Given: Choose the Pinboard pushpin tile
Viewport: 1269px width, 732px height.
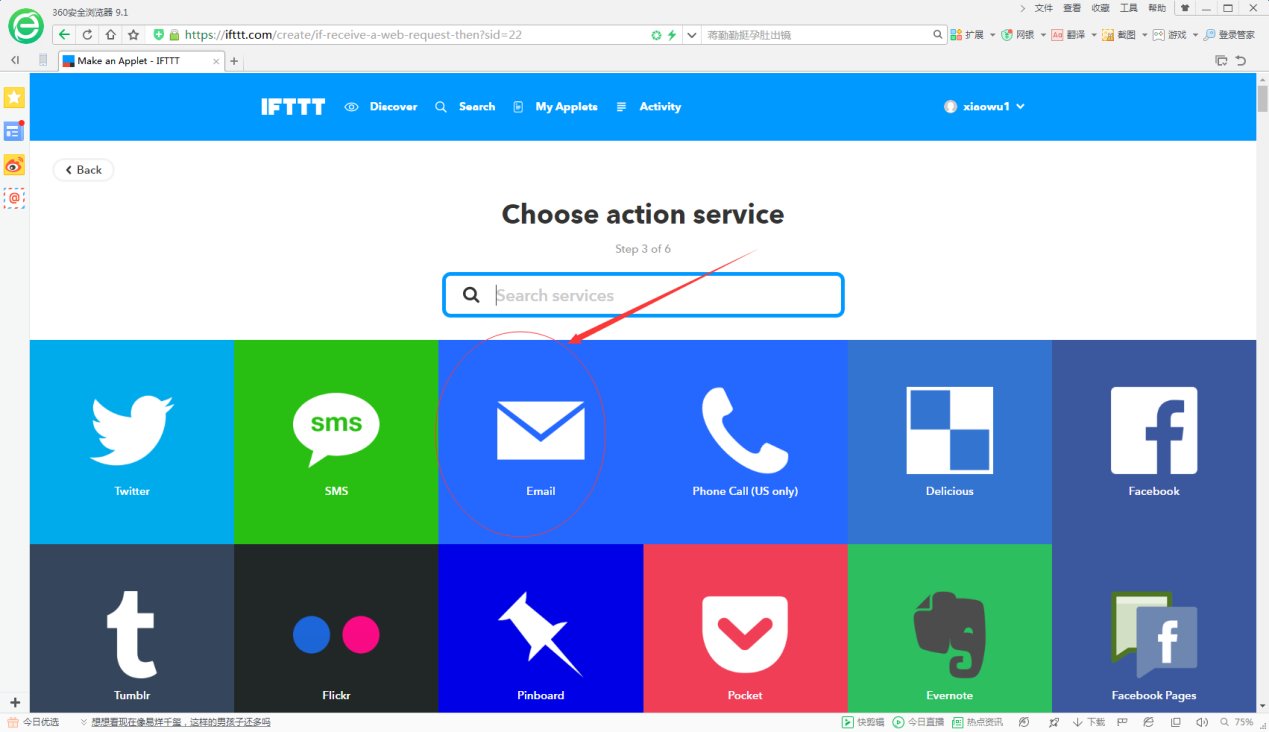Looking at the screenshot, I should [x=541, y=628].
